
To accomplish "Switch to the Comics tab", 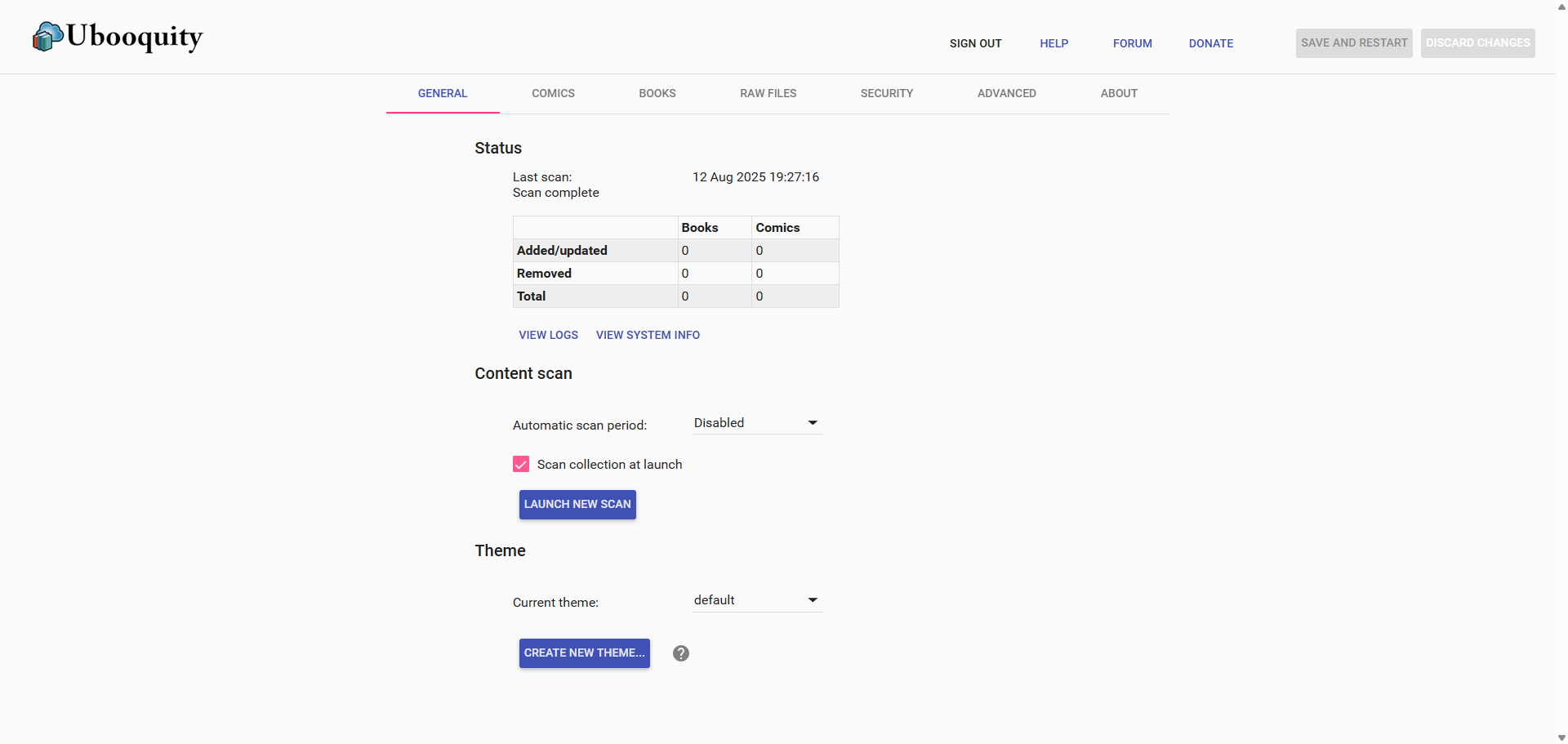I will coord(553,93).
